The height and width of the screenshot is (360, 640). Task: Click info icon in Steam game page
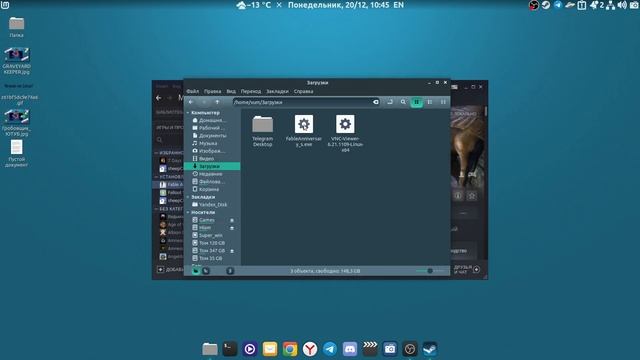(458, 196)
